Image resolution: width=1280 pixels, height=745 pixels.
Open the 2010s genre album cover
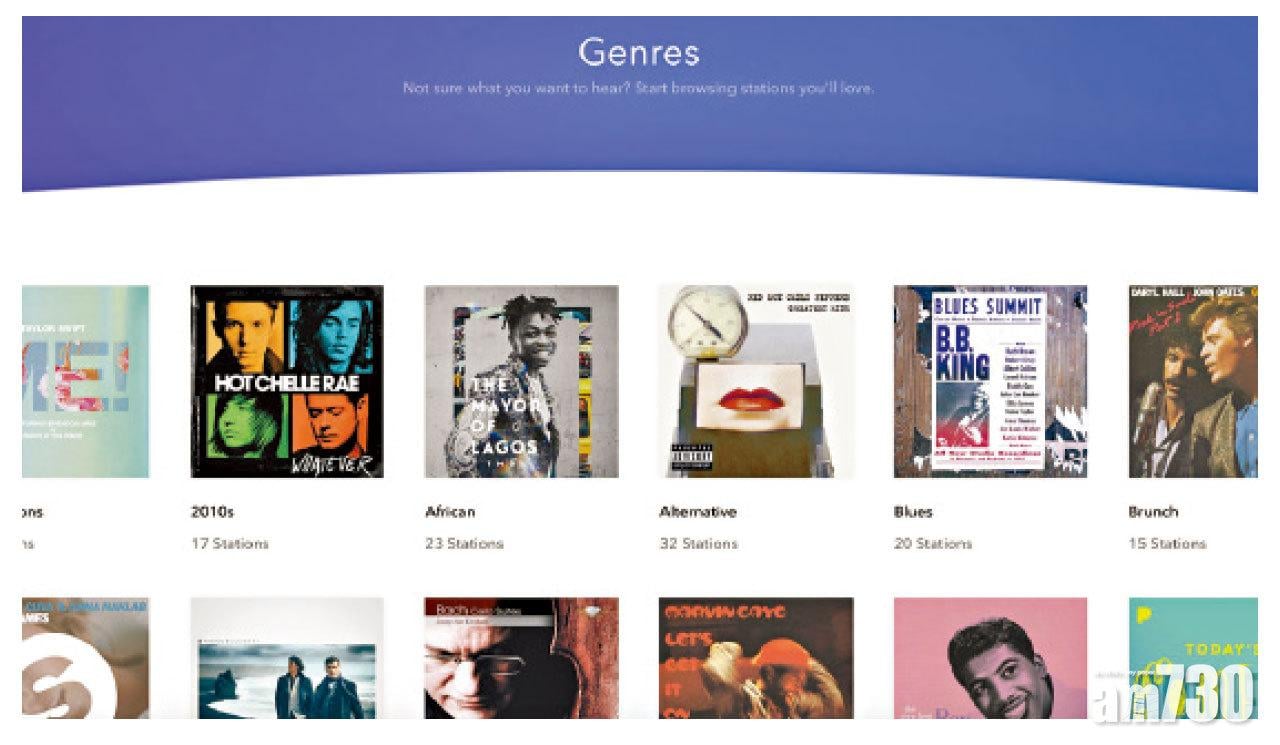[287, 382]
